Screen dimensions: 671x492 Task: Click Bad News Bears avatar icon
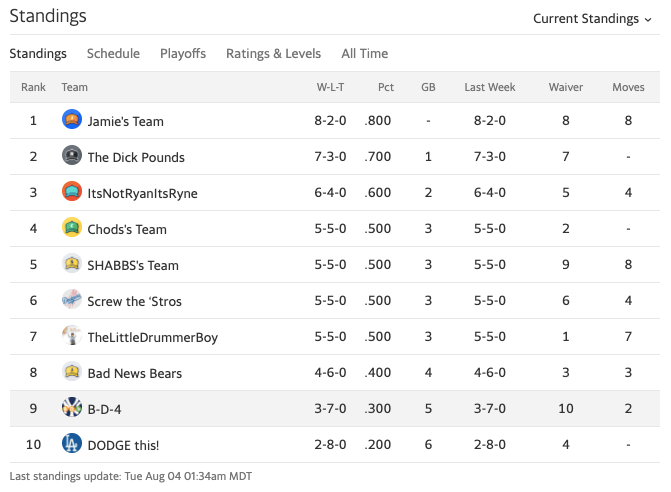(72, 372)
